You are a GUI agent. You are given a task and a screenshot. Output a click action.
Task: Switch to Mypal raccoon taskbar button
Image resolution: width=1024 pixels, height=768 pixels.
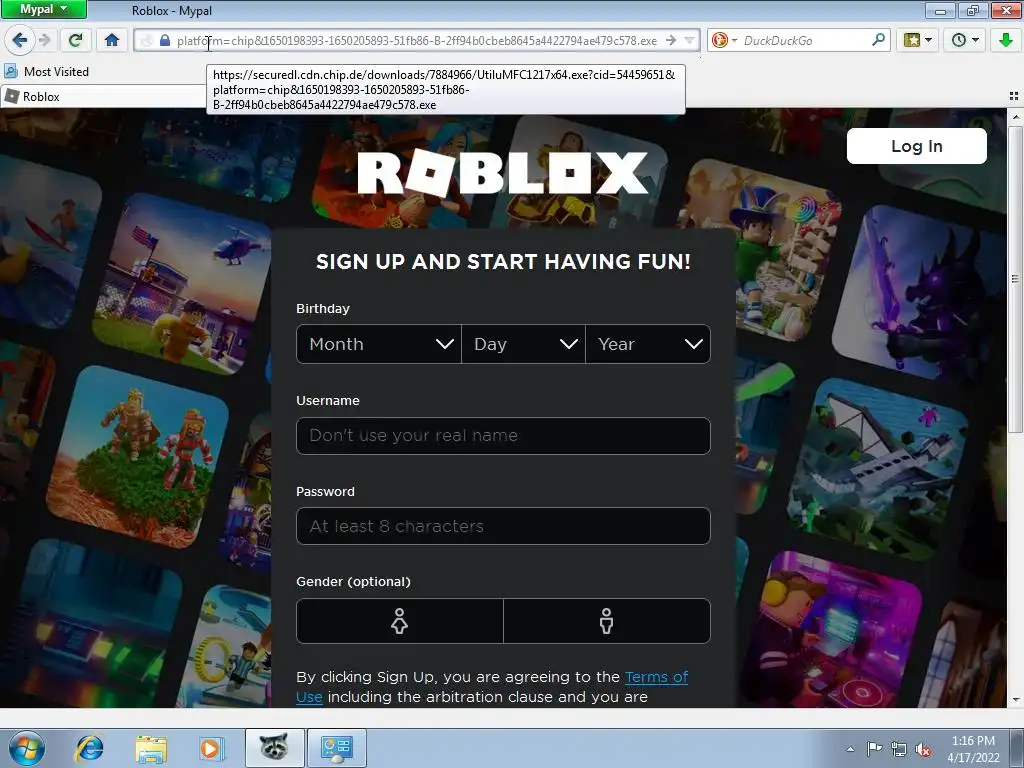point(274,748)
